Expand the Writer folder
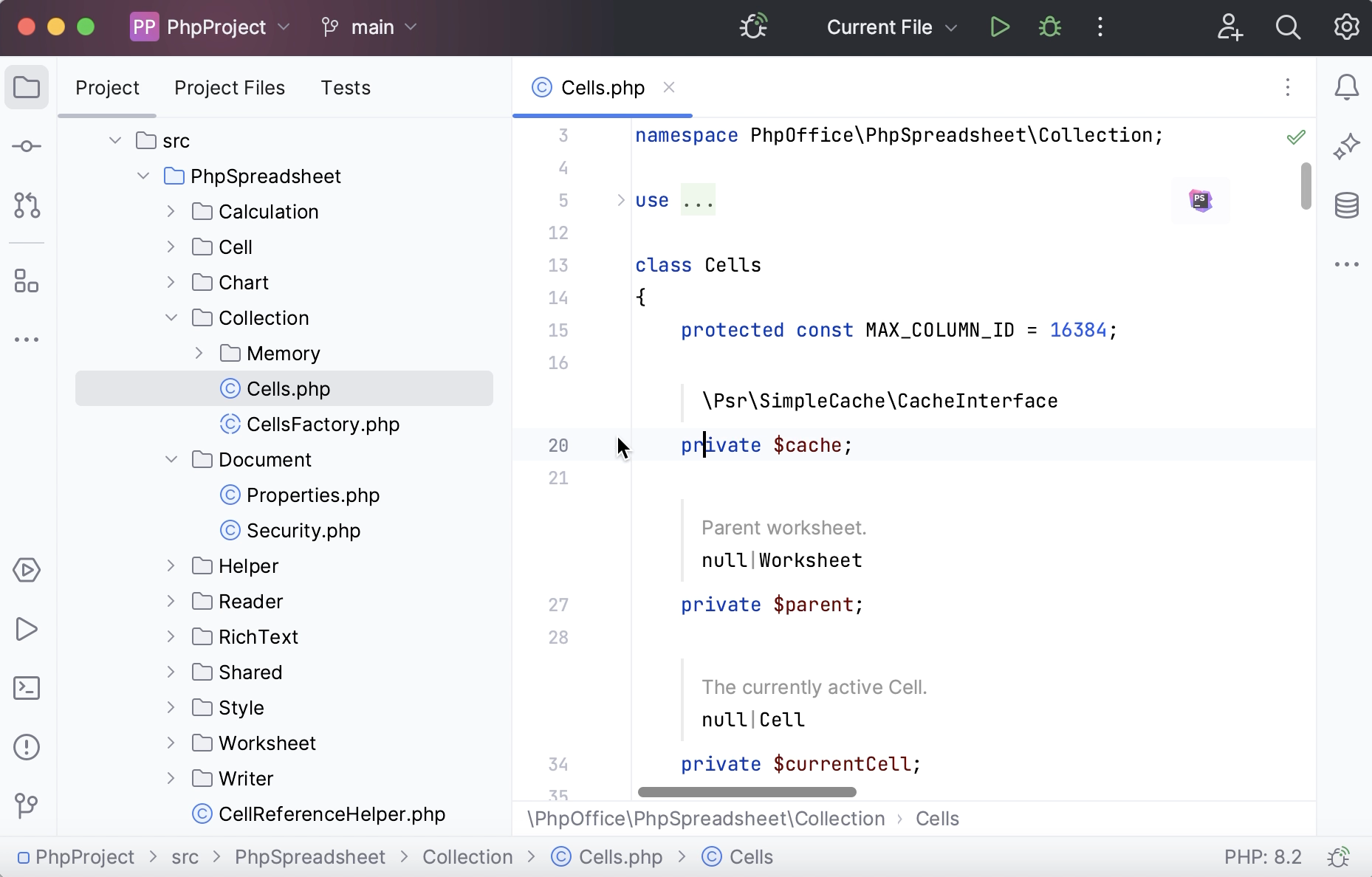Image resolution: width=1372 pixels, height=877 pixels. pos(171,778)
